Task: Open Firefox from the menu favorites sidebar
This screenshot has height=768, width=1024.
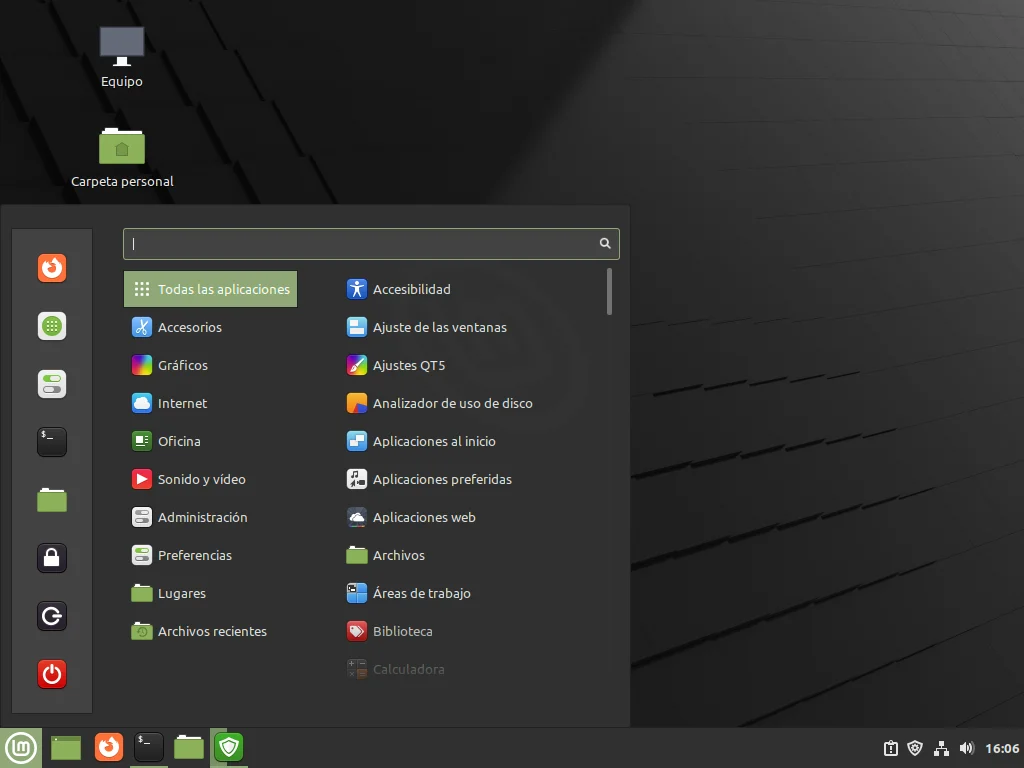Action: pos(52,268)
